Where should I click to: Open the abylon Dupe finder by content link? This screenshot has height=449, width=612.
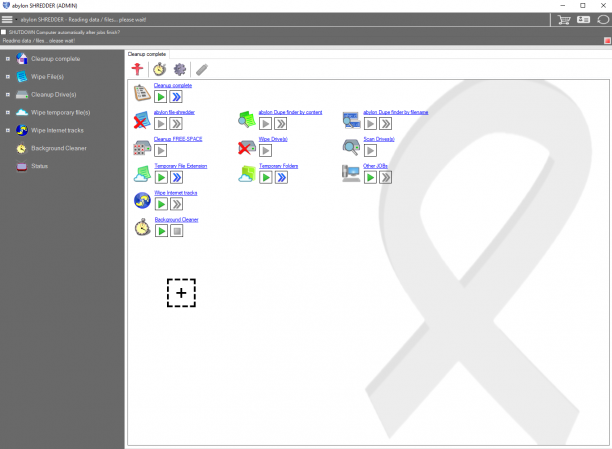coord(290,112)
